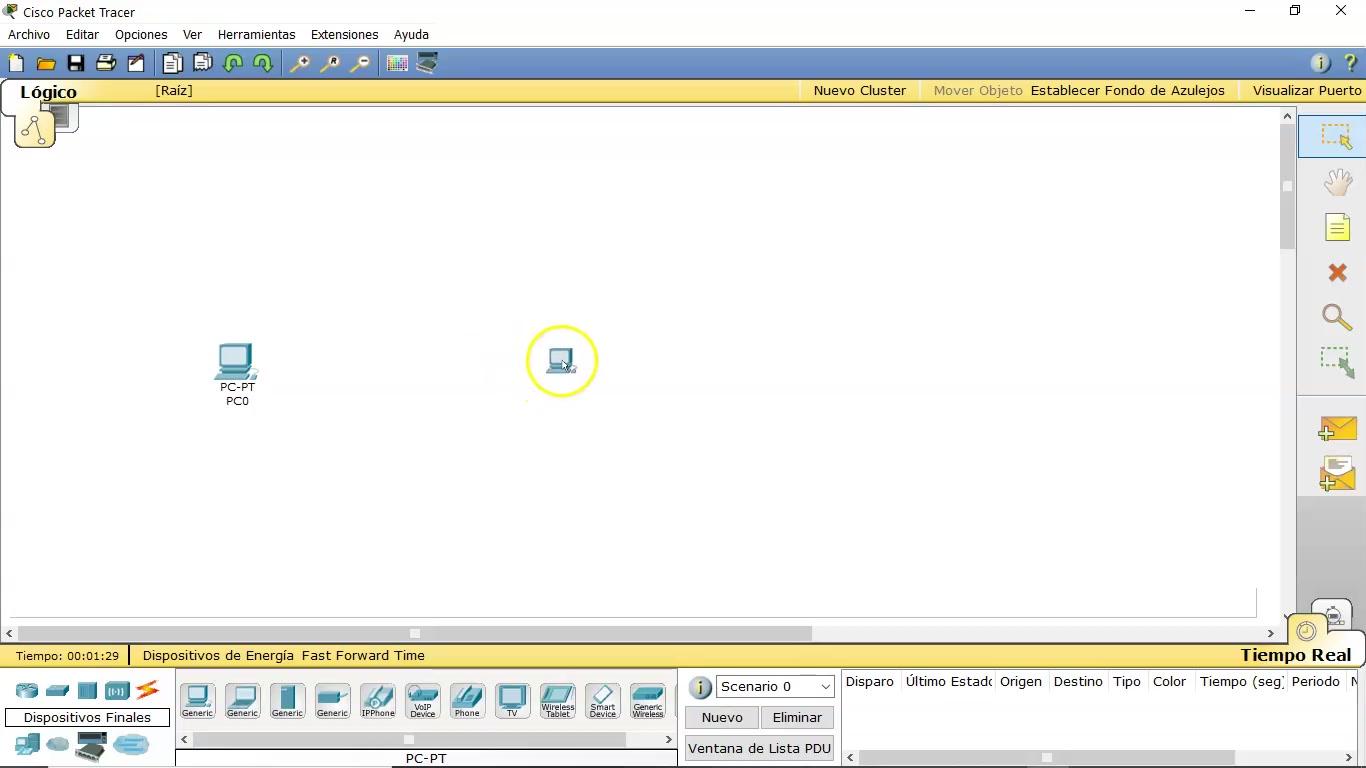The image size is (1366, 768).
Task: Pick the VoIP Device from the palette
Action: [422, 700]
